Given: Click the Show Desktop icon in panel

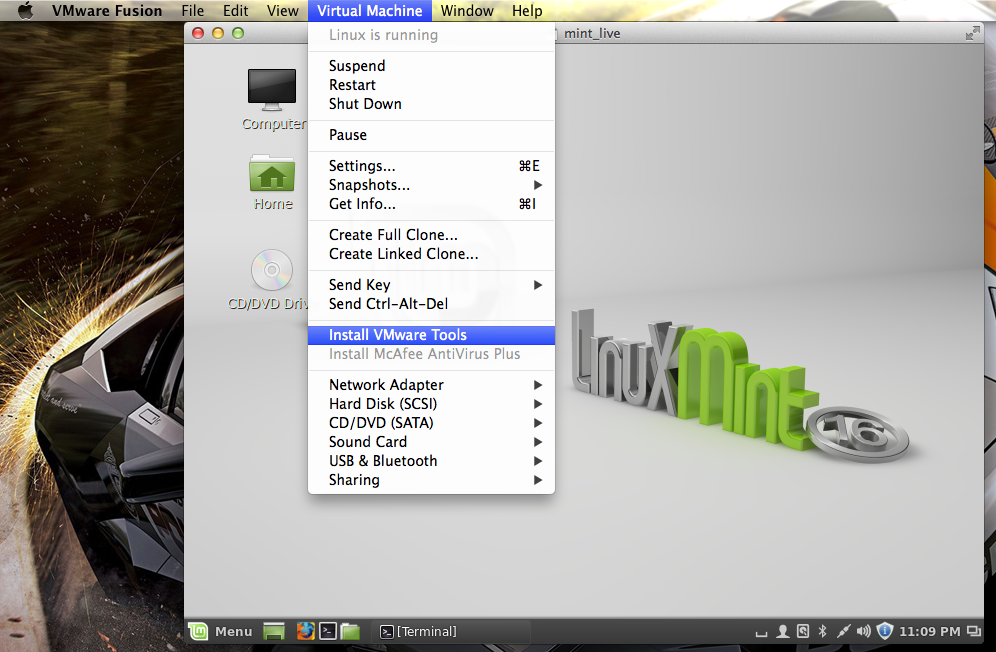Looking at the screenshot, I should tap(274, 631).
